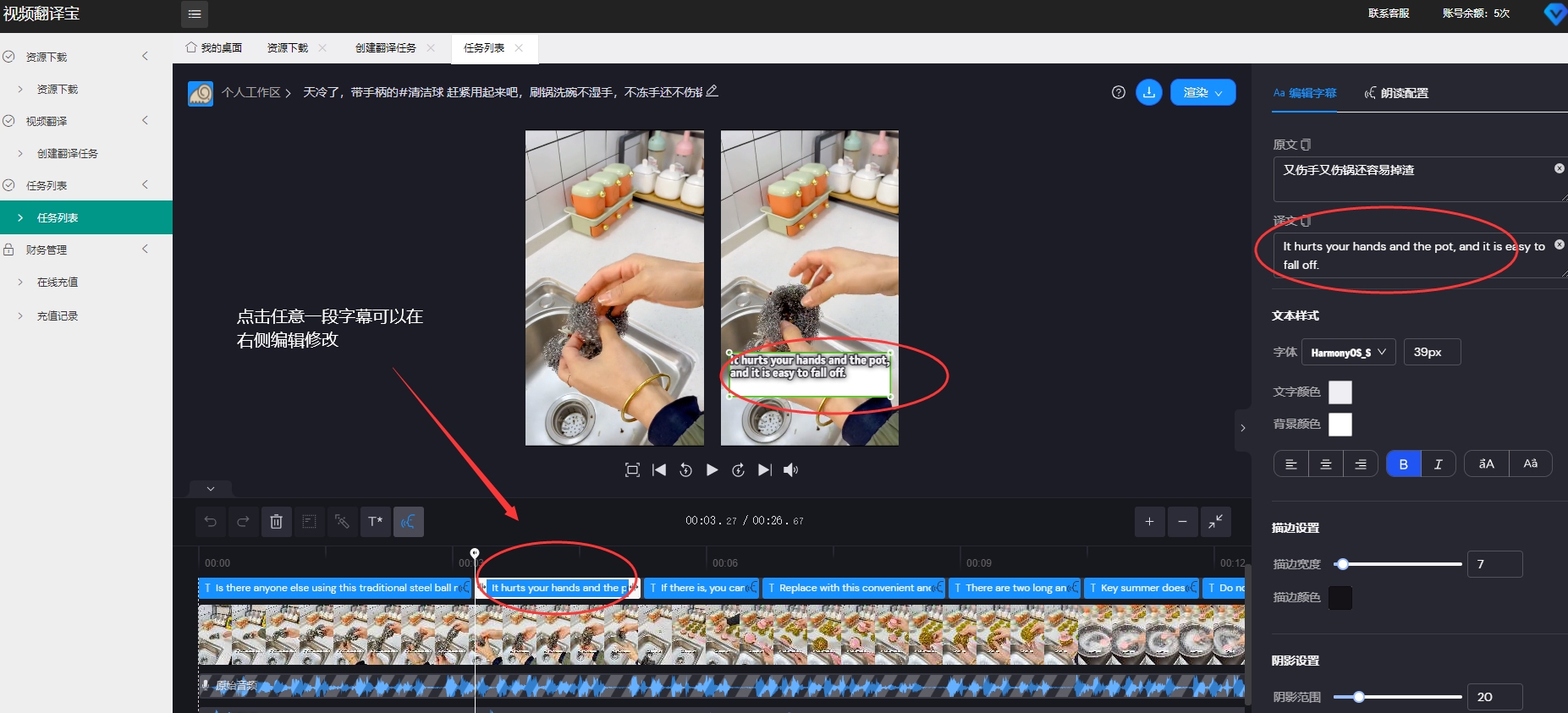Close the 任务列表 tab

click(x=519, y=48)
